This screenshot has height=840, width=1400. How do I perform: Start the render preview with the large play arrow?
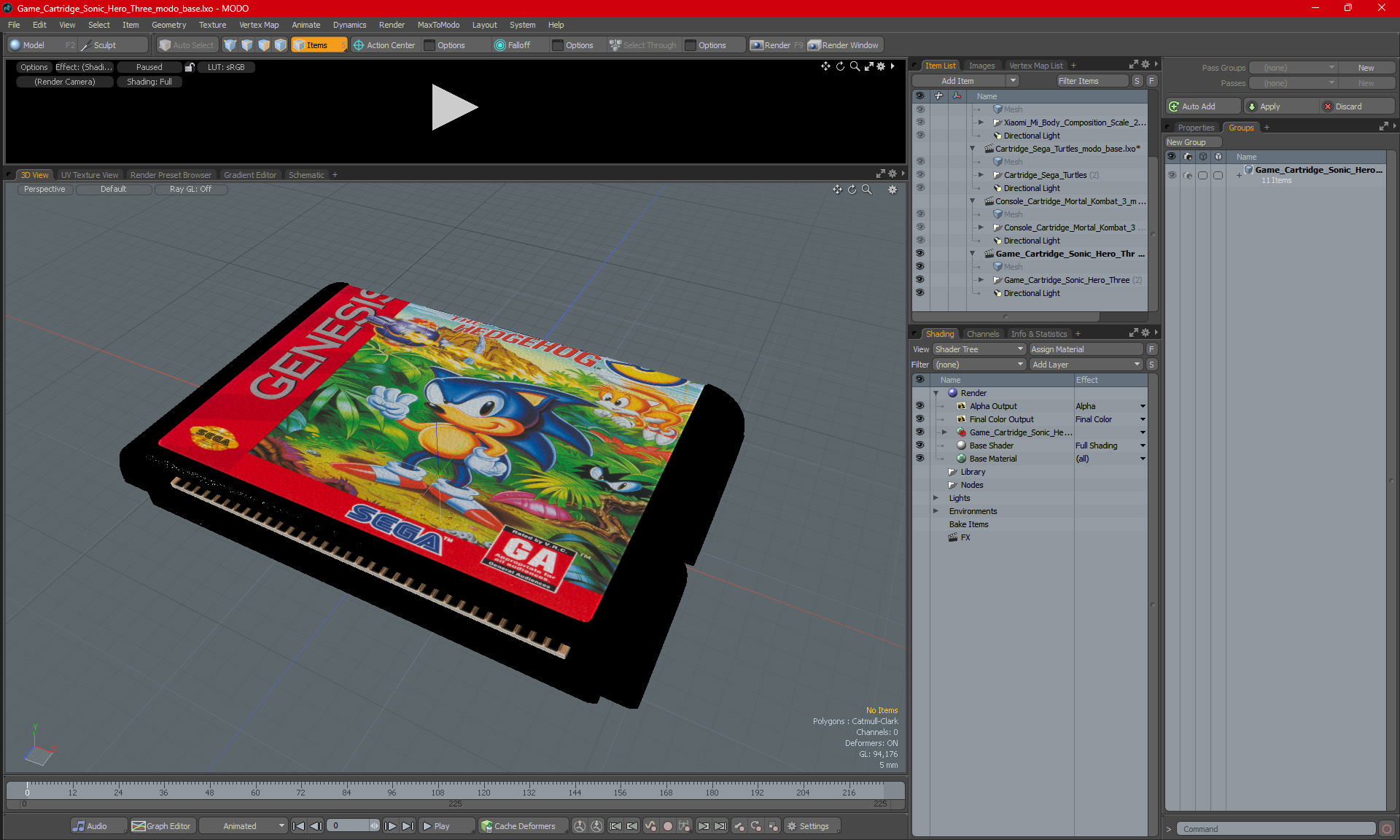(x=454, y=107)
